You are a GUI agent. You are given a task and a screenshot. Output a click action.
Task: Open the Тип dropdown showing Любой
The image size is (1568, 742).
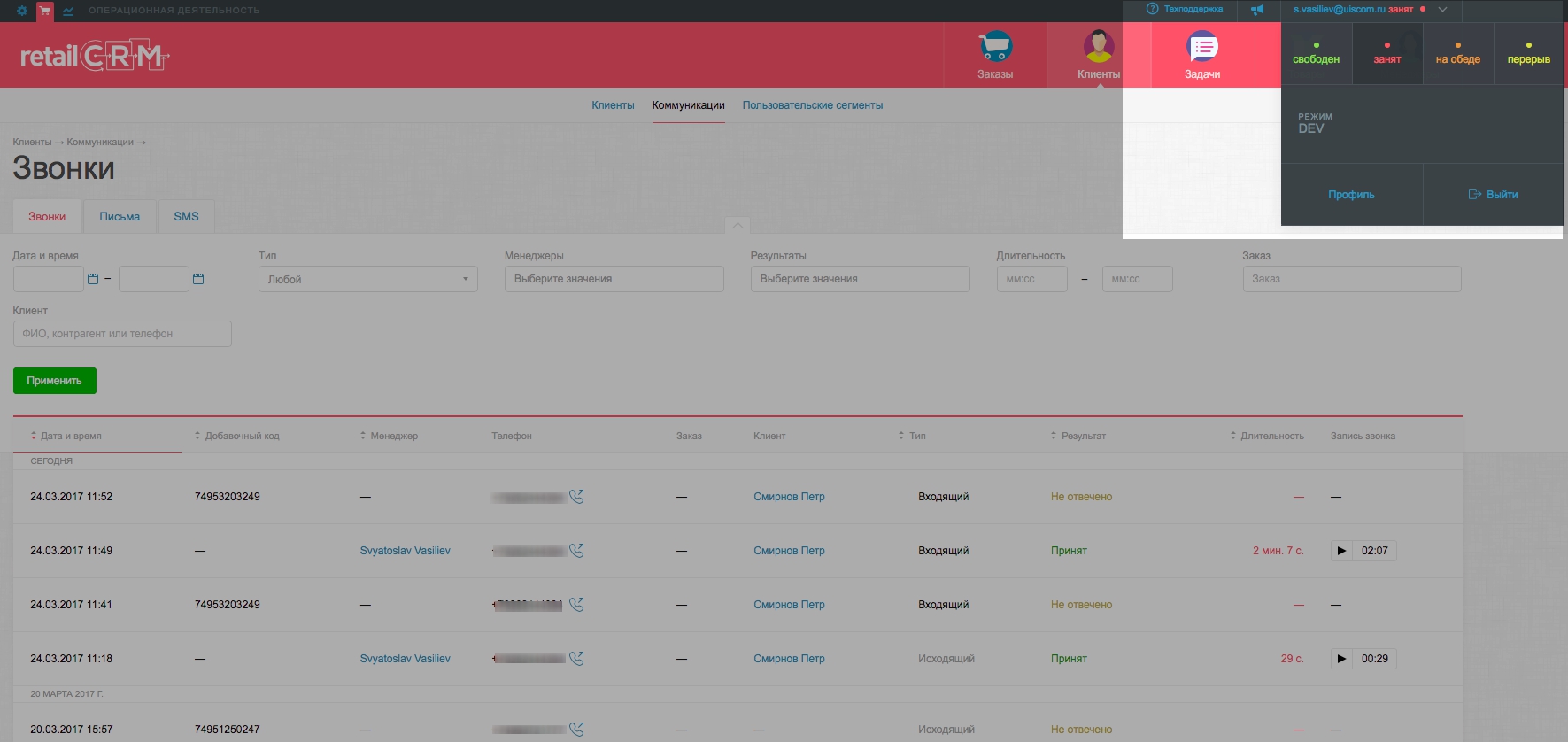[x=368, y=279]
